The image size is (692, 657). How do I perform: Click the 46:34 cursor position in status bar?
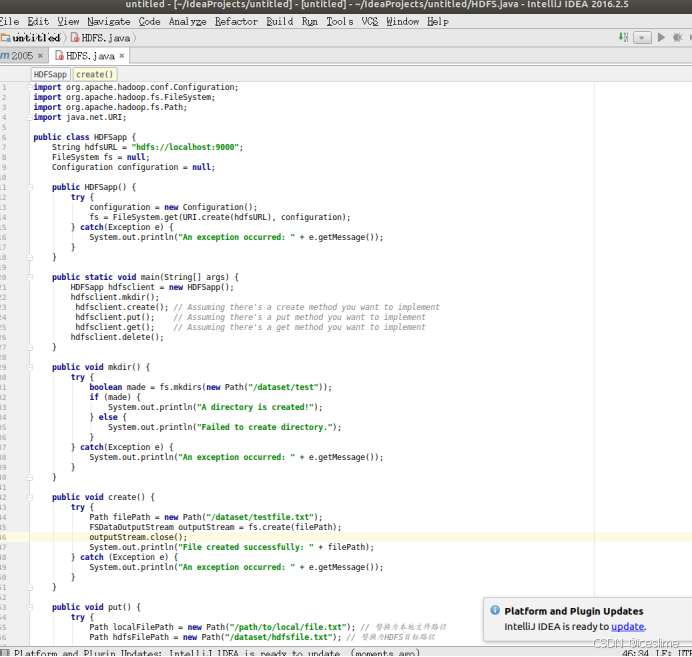point(635,653)
